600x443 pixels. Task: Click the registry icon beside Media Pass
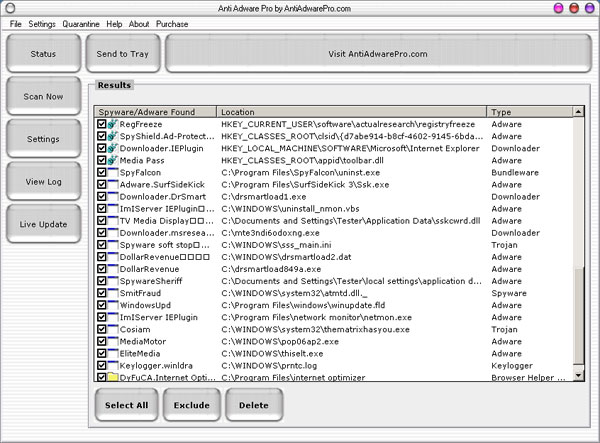click(112, 160)
